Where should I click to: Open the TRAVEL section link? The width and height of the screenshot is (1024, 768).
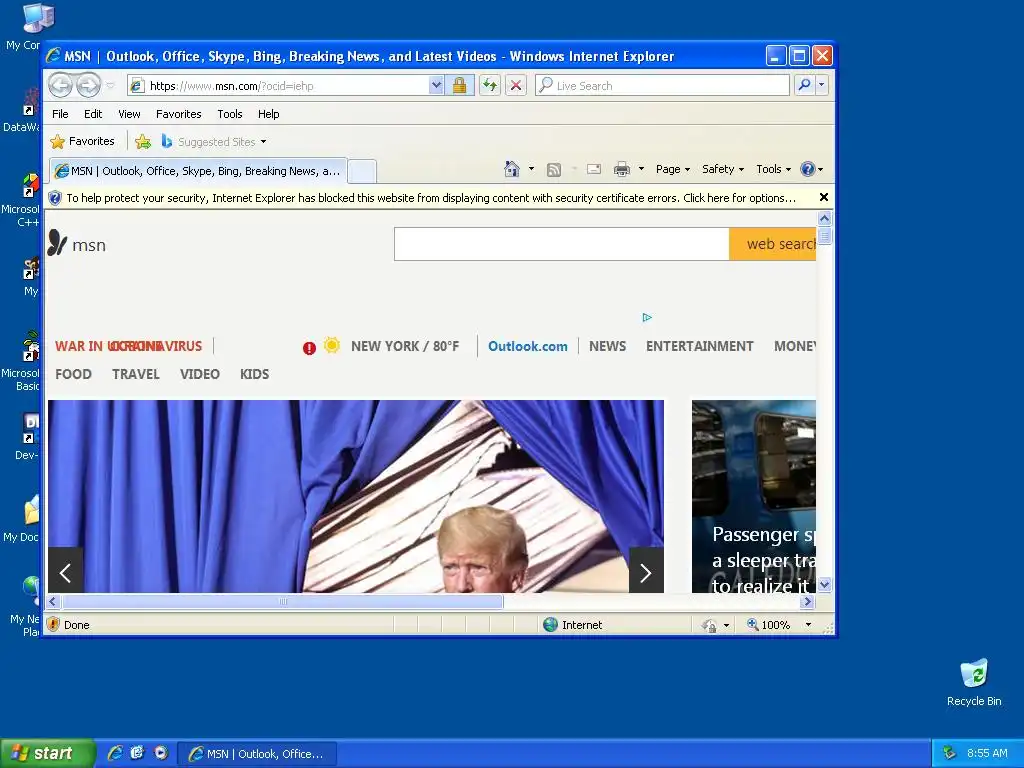point(135,374)
